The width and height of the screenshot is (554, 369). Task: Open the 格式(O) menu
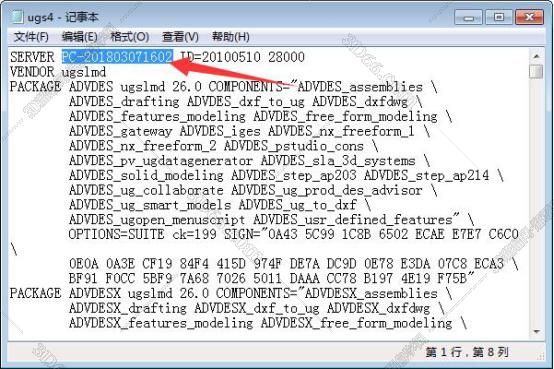pos(130,36)
